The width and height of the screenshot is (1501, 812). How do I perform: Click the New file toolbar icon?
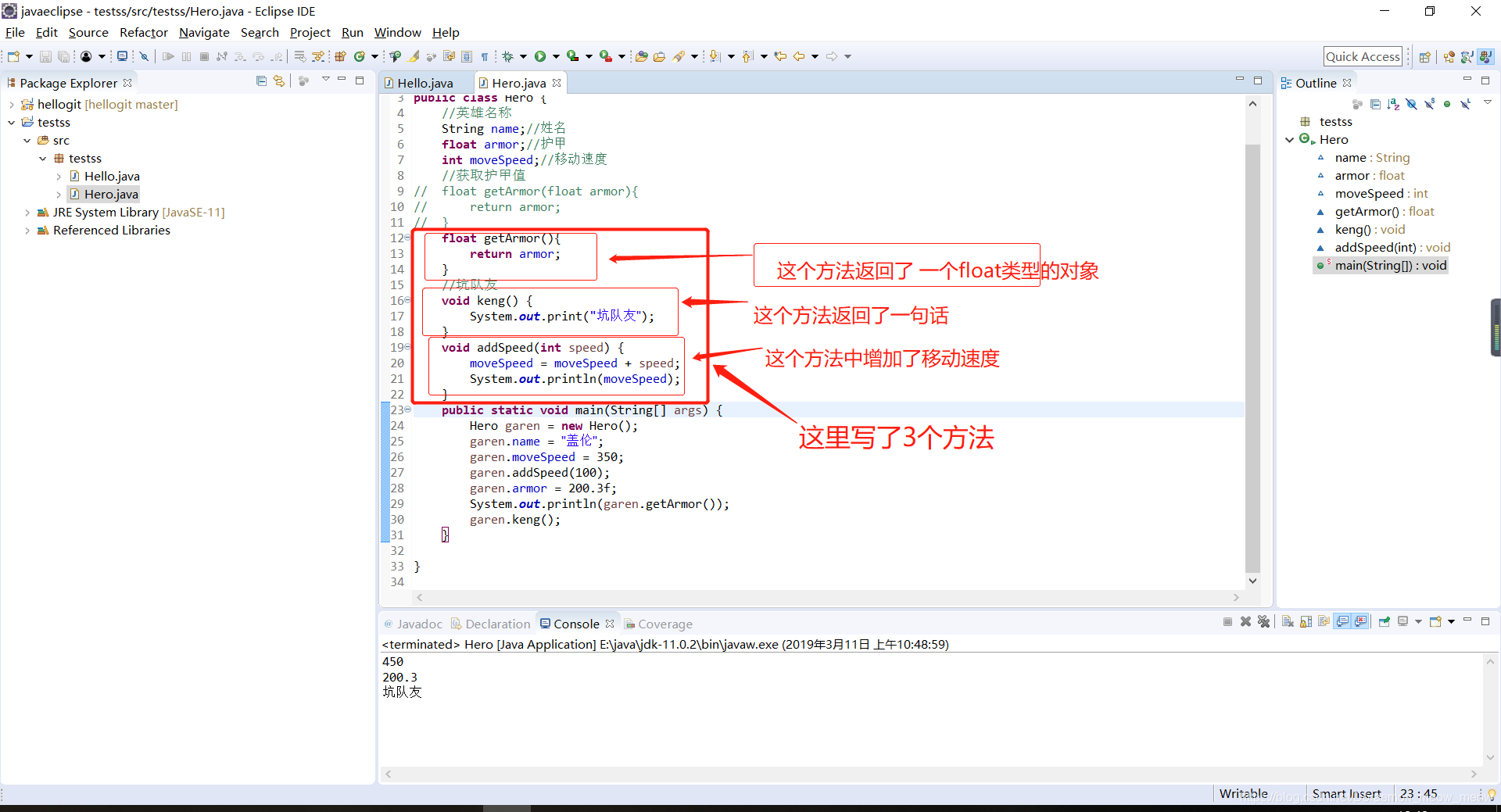tap(13, 56)
